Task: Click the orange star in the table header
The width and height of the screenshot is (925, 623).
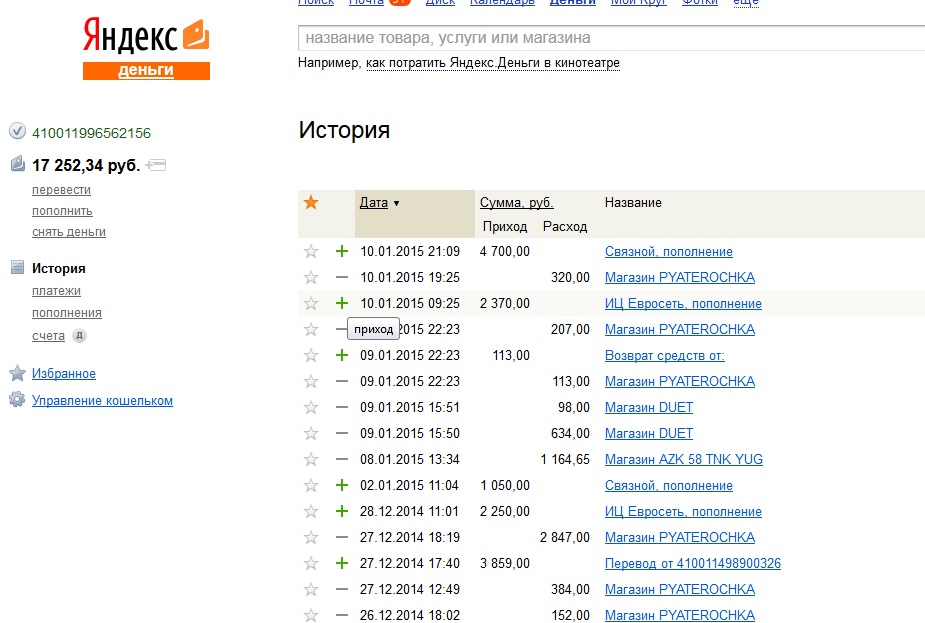Action: click(311, 202)
